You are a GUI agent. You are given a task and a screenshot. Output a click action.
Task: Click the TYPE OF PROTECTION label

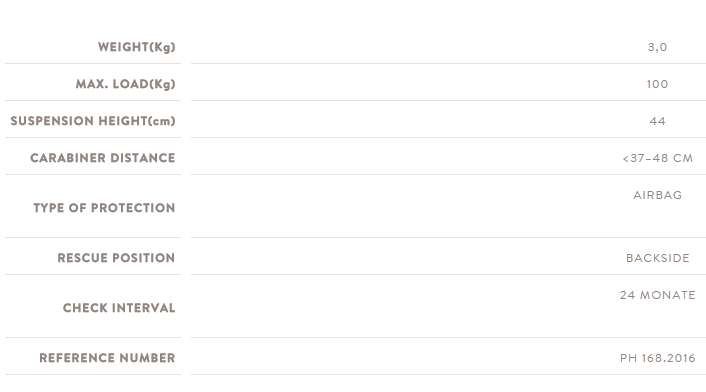click(104, 208)
